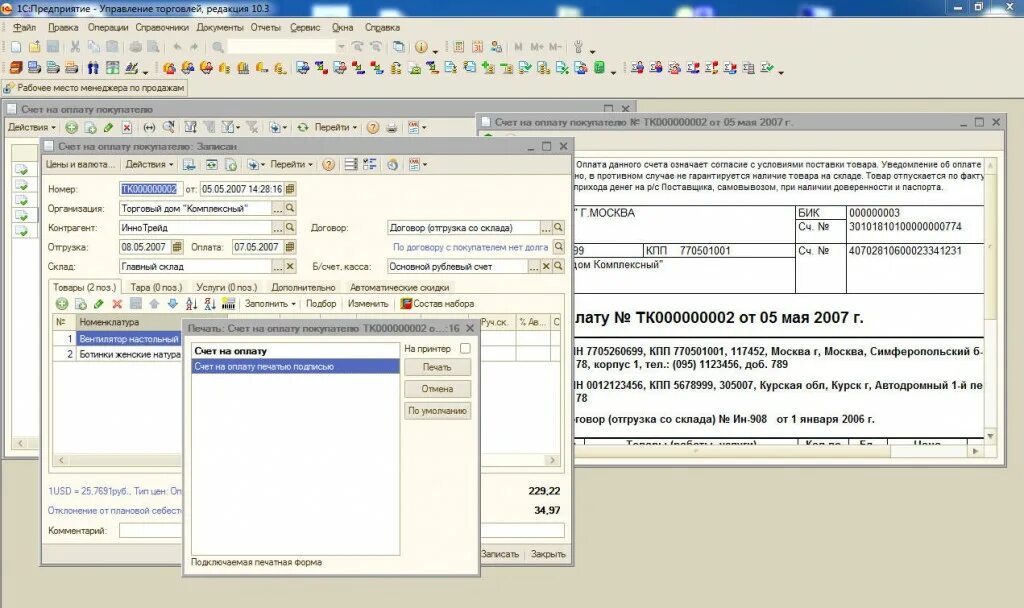1024x608 pixels.
Task: Switch to the Дополнительно tab
Action: (303, 287)
